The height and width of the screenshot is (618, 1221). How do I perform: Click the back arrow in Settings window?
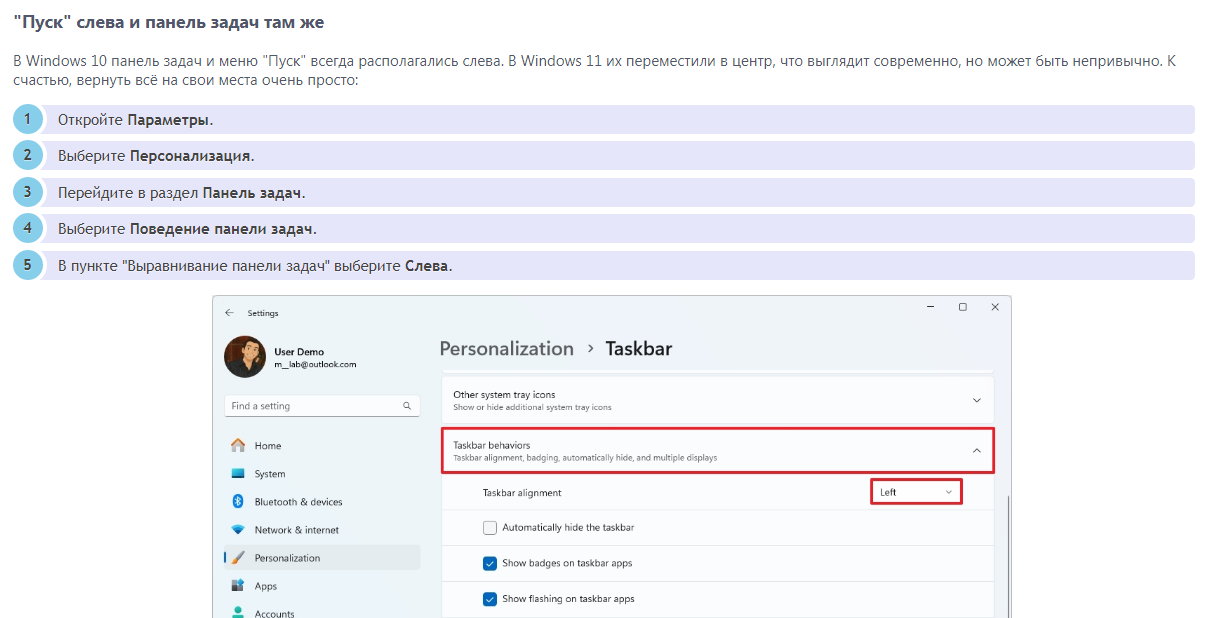point(229,313)
